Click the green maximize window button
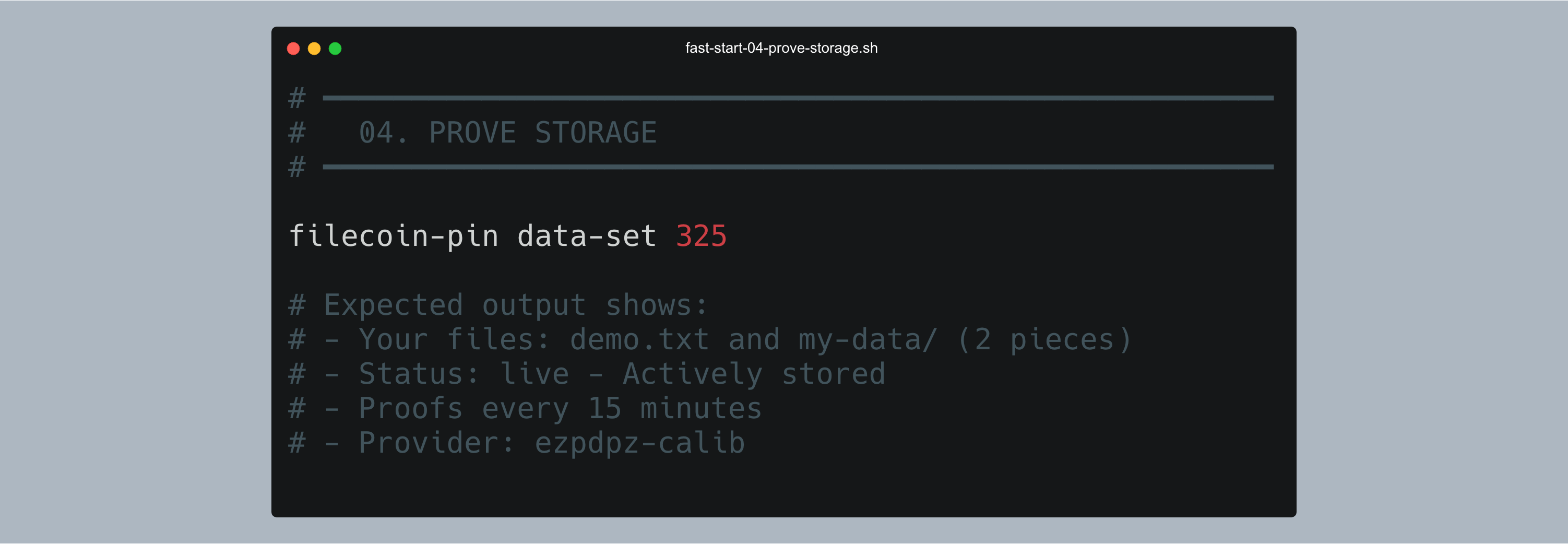Image resolution: width=1568 pixels, height=544 pixels. click(335, 49)
